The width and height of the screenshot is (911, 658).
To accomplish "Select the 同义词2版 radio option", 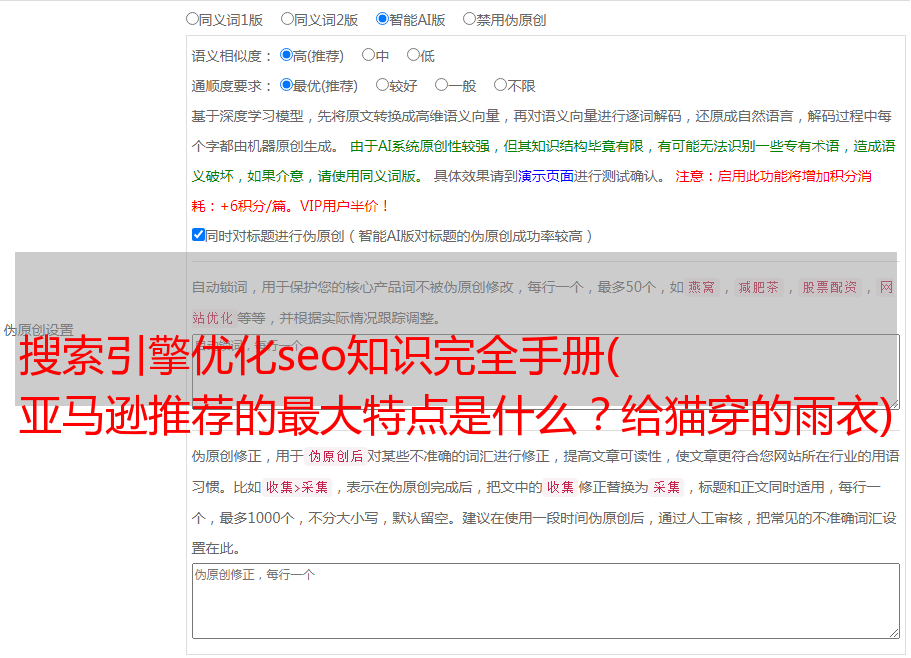I will pyautogui.click(x=287, y=19).
